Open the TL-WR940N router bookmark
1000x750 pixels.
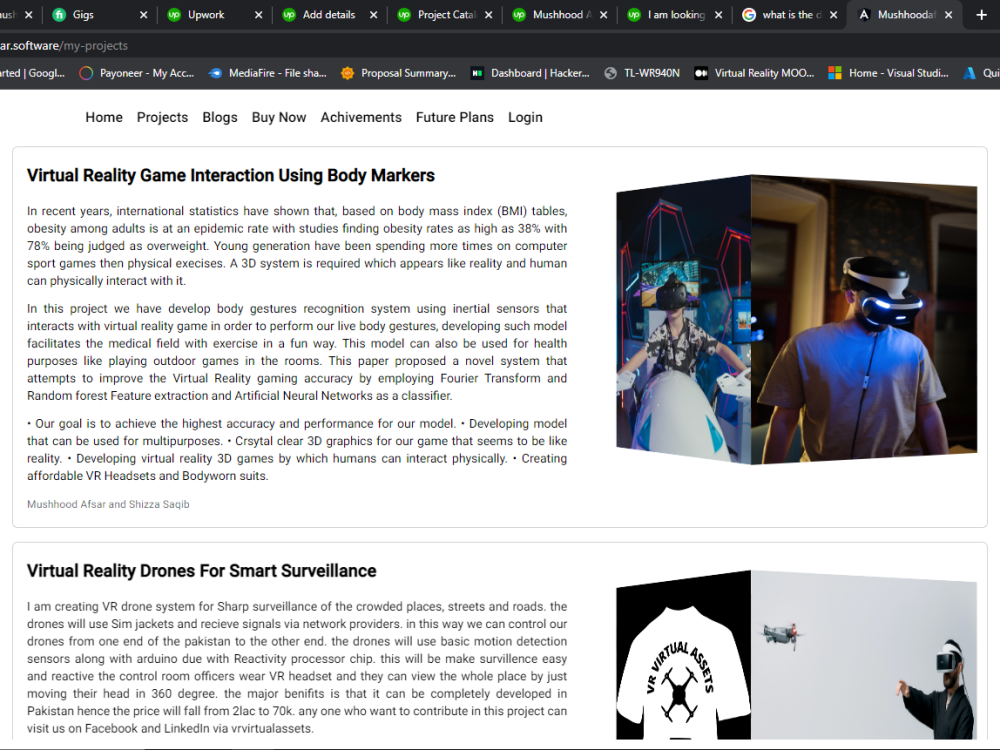(642, 73)
